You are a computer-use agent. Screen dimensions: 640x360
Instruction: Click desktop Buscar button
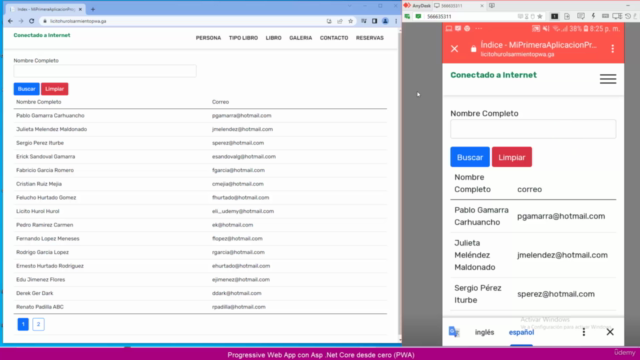(x=27, y=89)
